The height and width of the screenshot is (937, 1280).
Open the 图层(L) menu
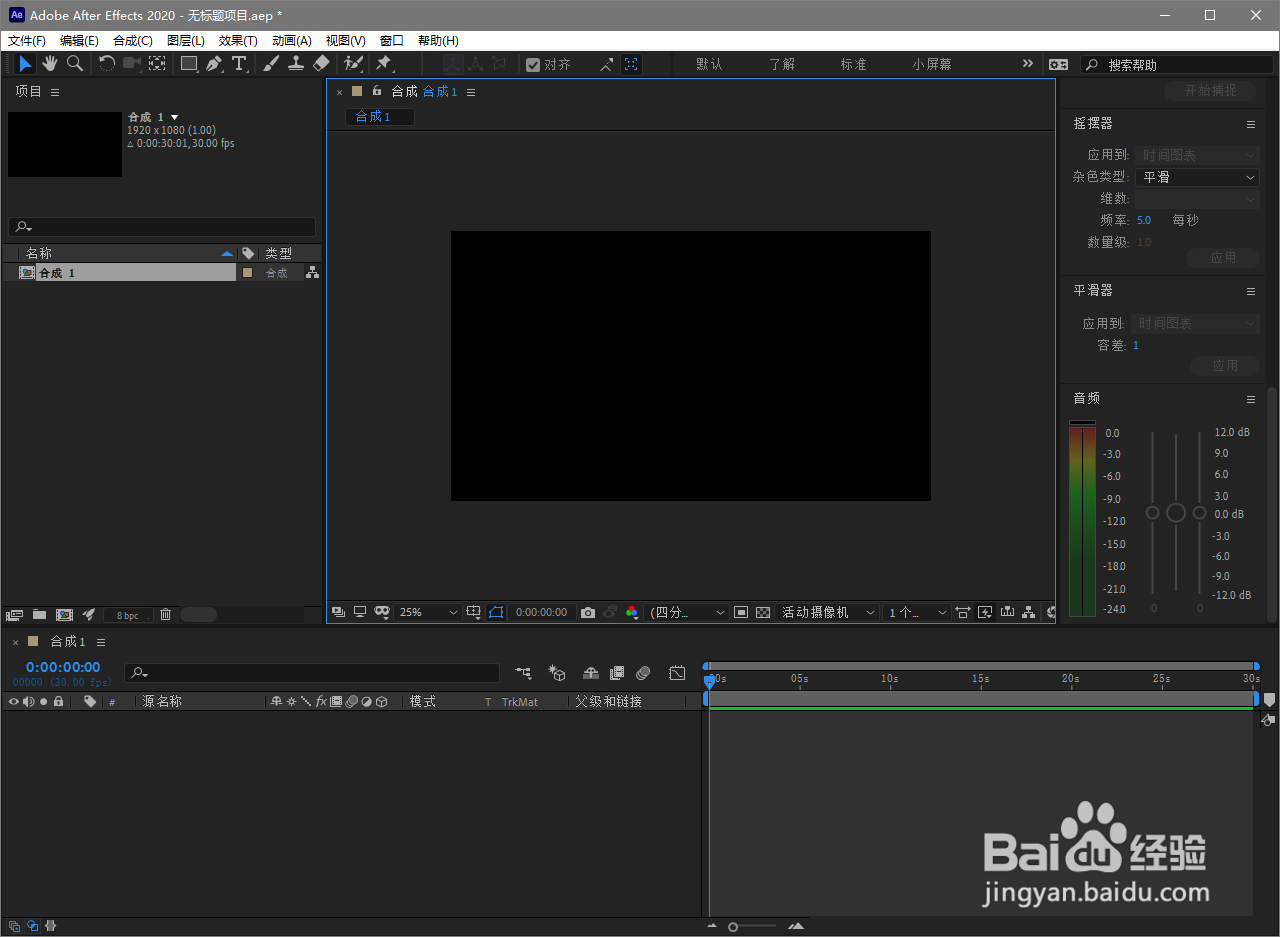(186, 41)
